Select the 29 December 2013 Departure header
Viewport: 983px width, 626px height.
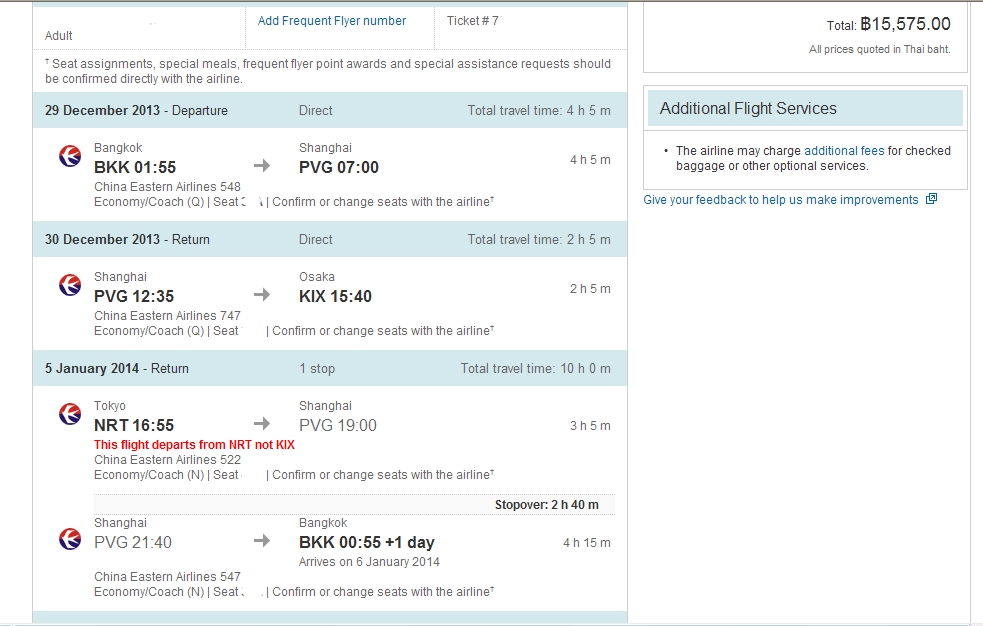point(136,110)
